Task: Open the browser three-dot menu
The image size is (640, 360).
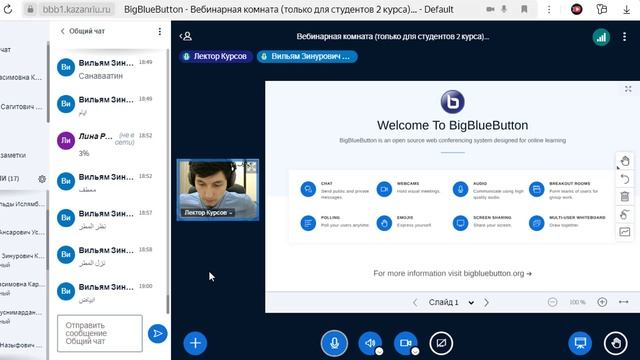Action: tap(549, 9)
